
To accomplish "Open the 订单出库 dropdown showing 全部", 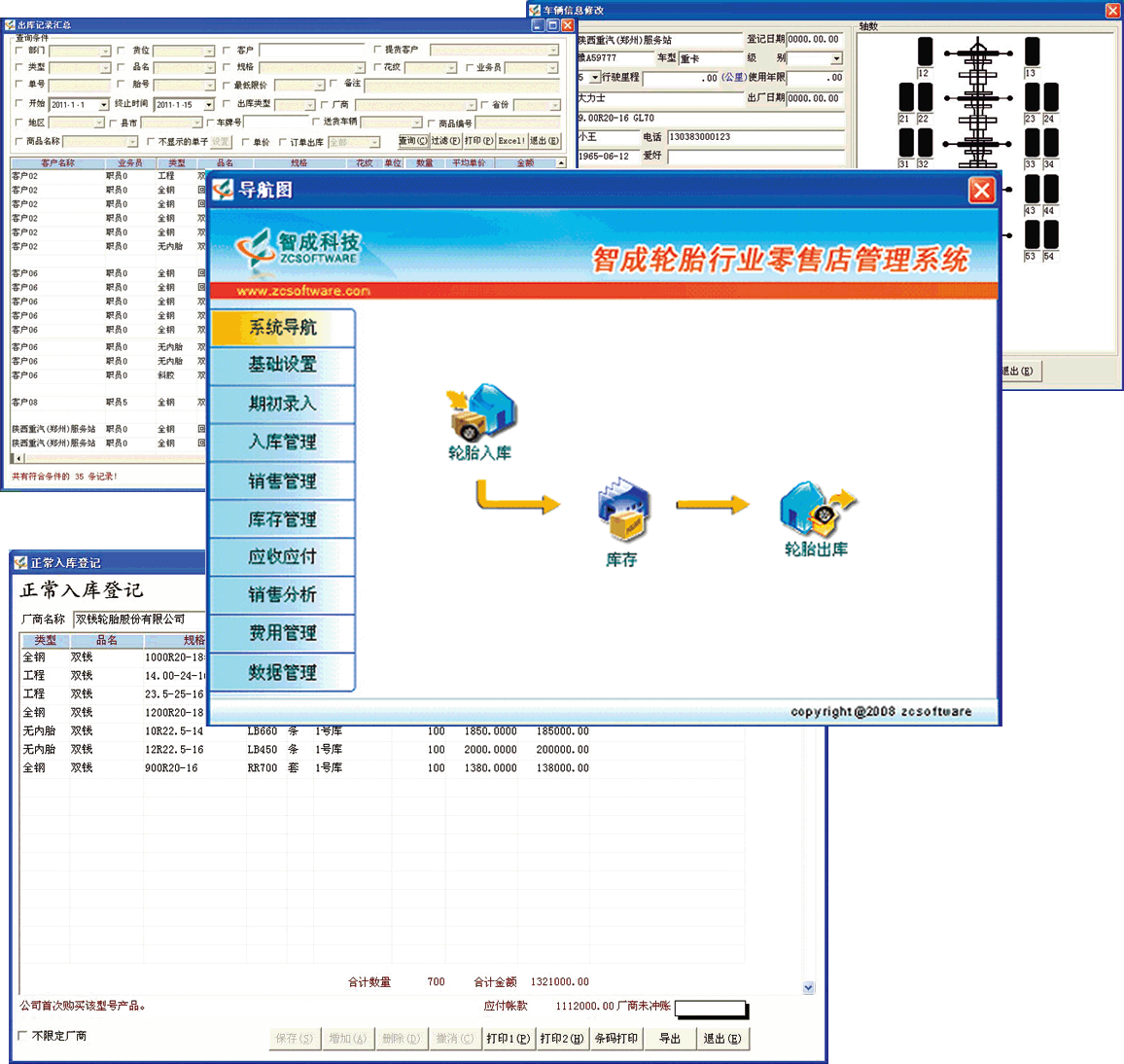I will pyautogui.click(x=374, y=143).
